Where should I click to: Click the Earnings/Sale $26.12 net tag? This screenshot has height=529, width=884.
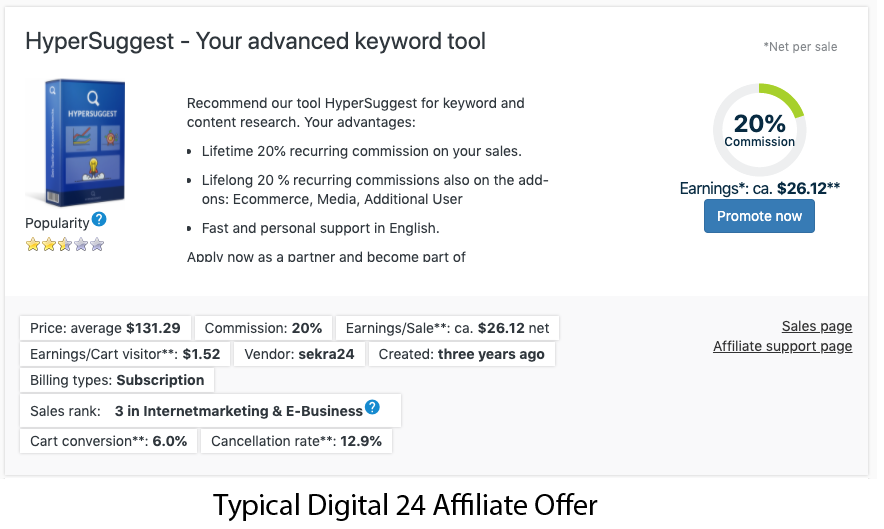[447, 328]
